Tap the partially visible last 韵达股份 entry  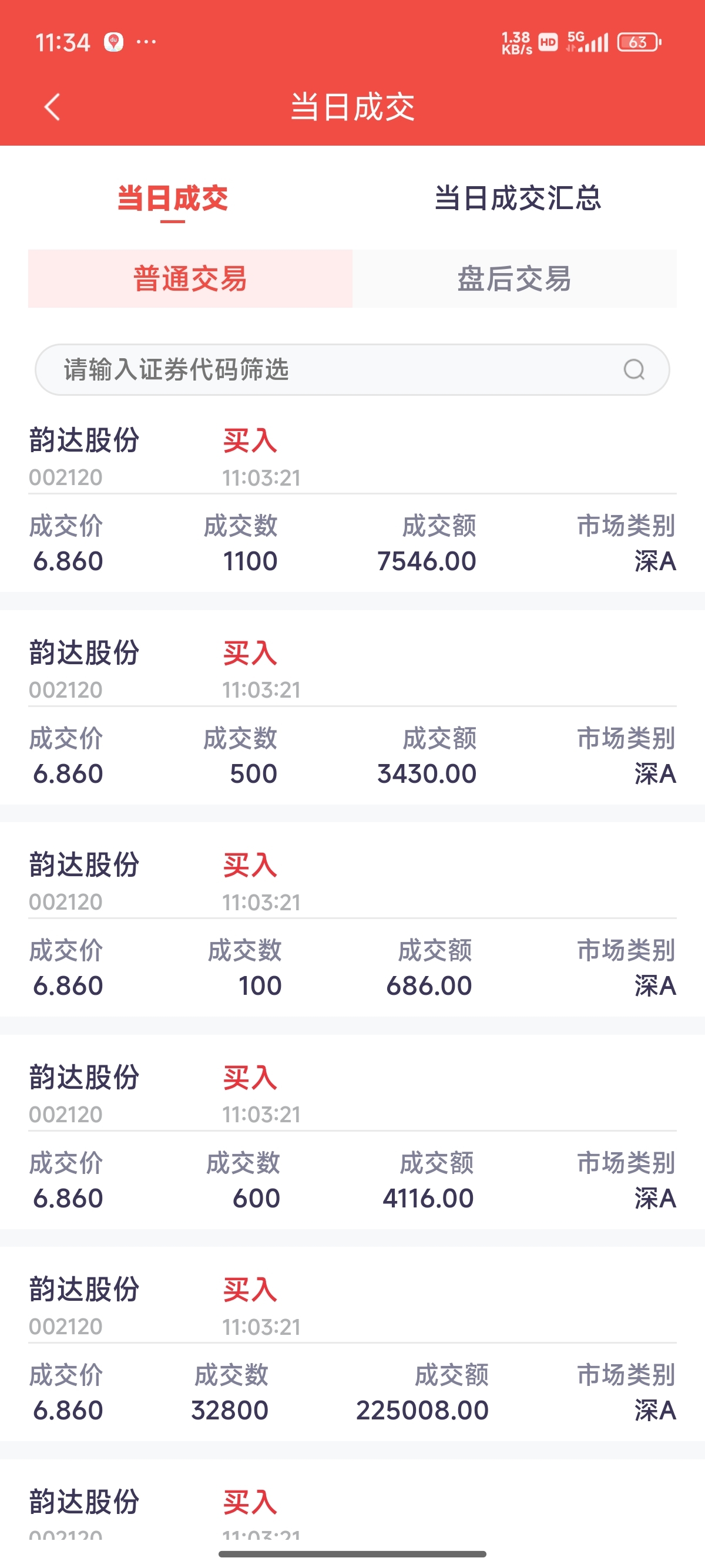pos(352,1509)
